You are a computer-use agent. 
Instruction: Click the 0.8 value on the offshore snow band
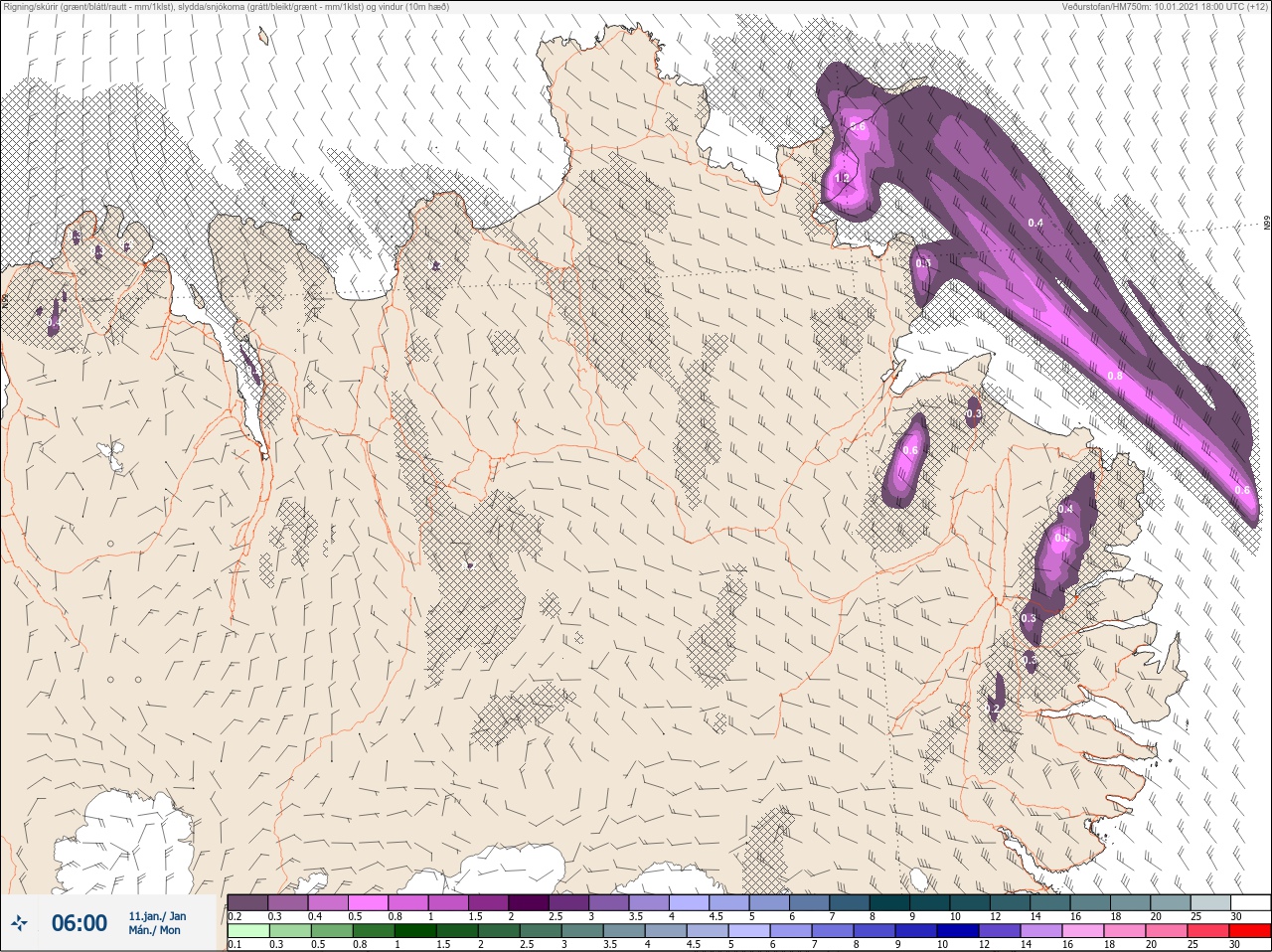[x=1114, y=376]
